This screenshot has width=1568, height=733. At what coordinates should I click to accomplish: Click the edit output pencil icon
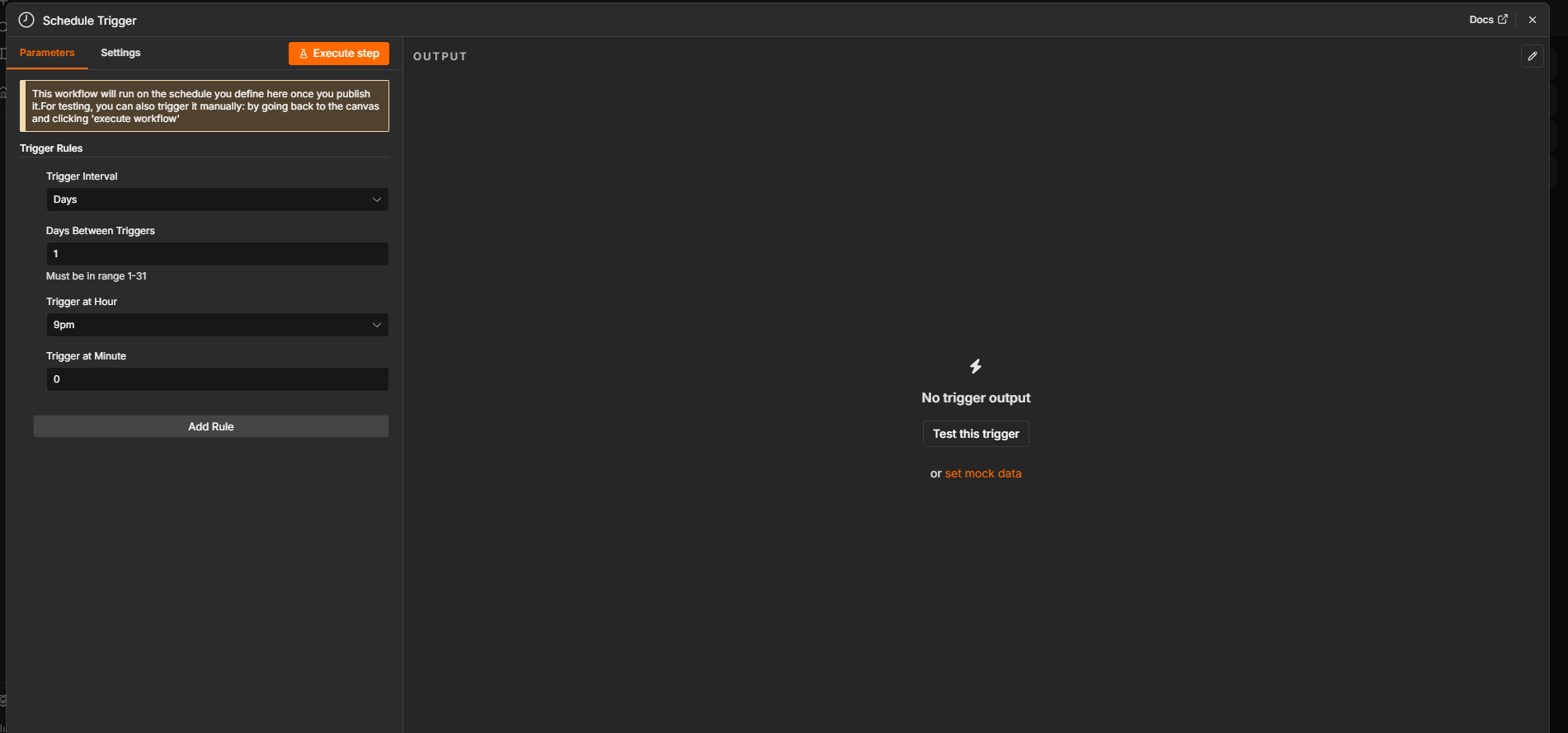(1533, 56)
